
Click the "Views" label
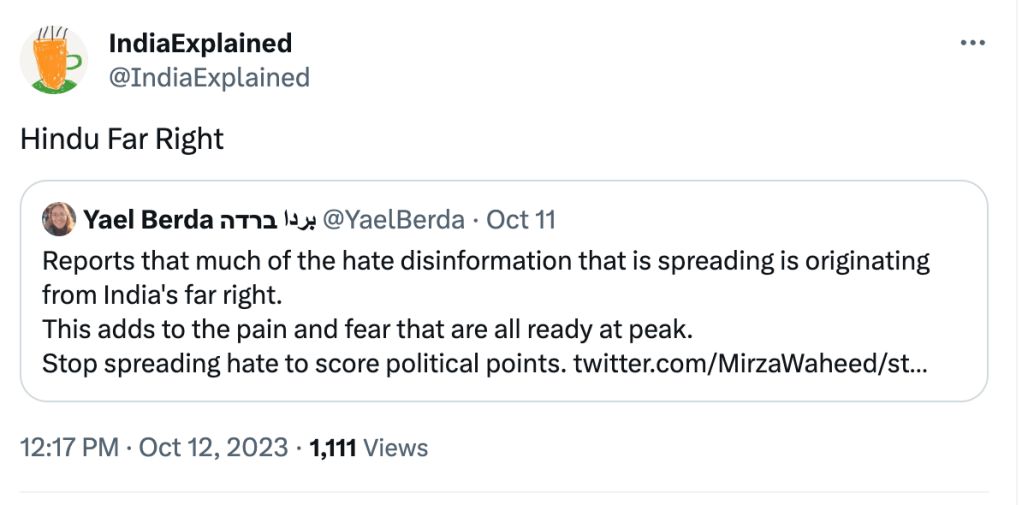[396, 448]
